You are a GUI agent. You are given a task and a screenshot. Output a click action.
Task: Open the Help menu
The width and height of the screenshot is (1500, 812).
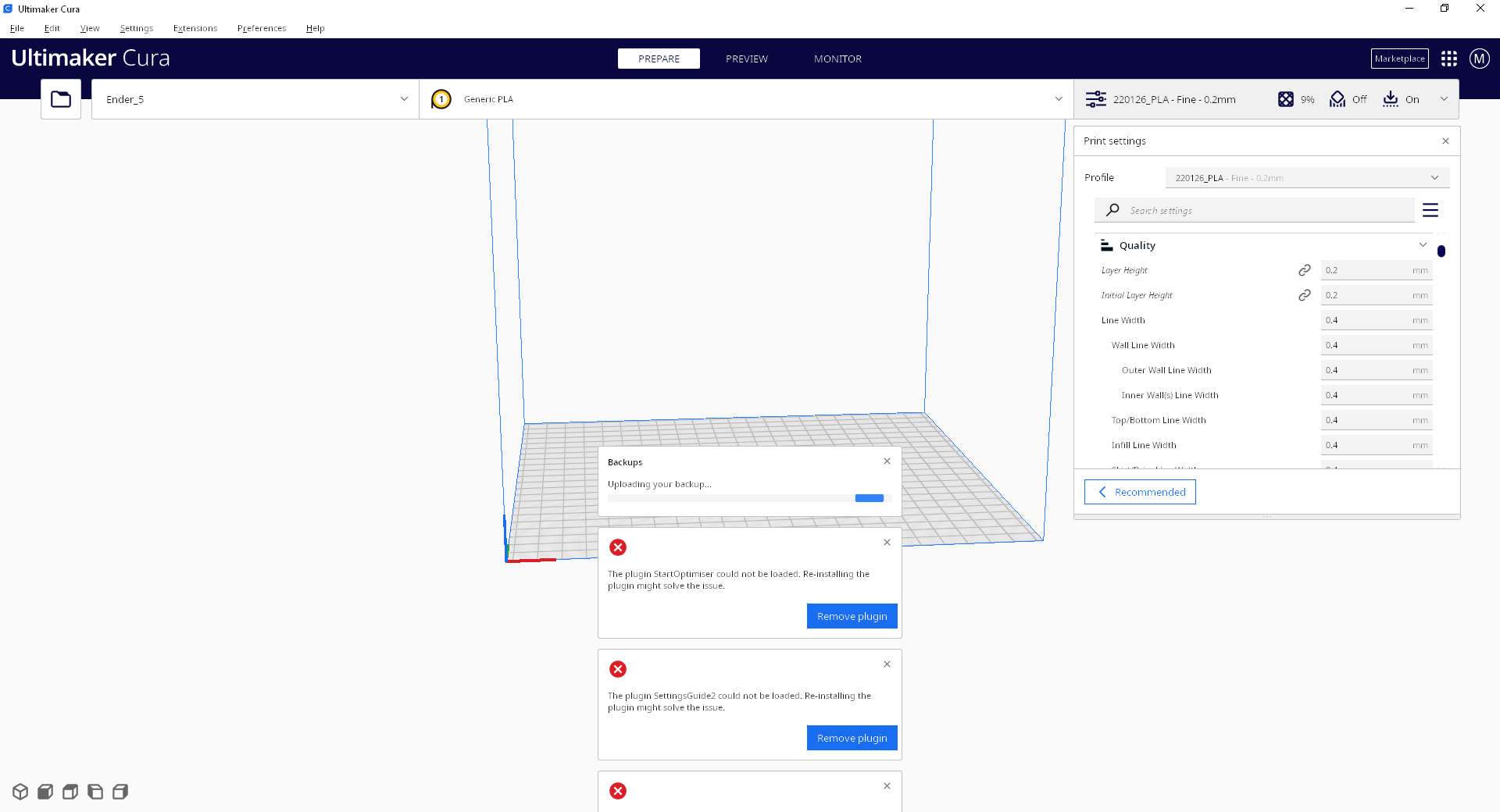click(316, 28)
